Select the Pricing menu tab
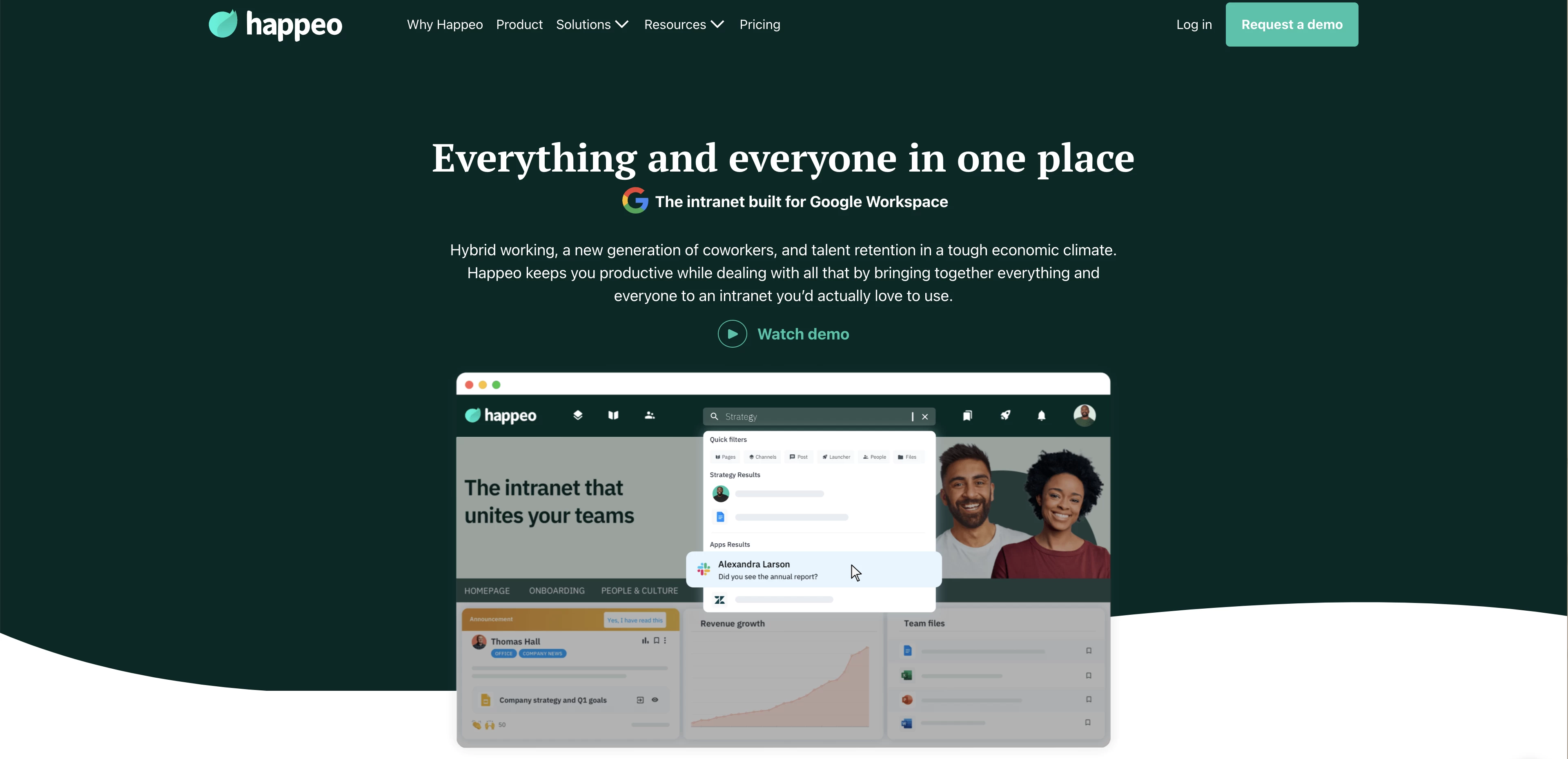Image resolution: width=1568 pixels, height=759 pixels. pos(760,24)
